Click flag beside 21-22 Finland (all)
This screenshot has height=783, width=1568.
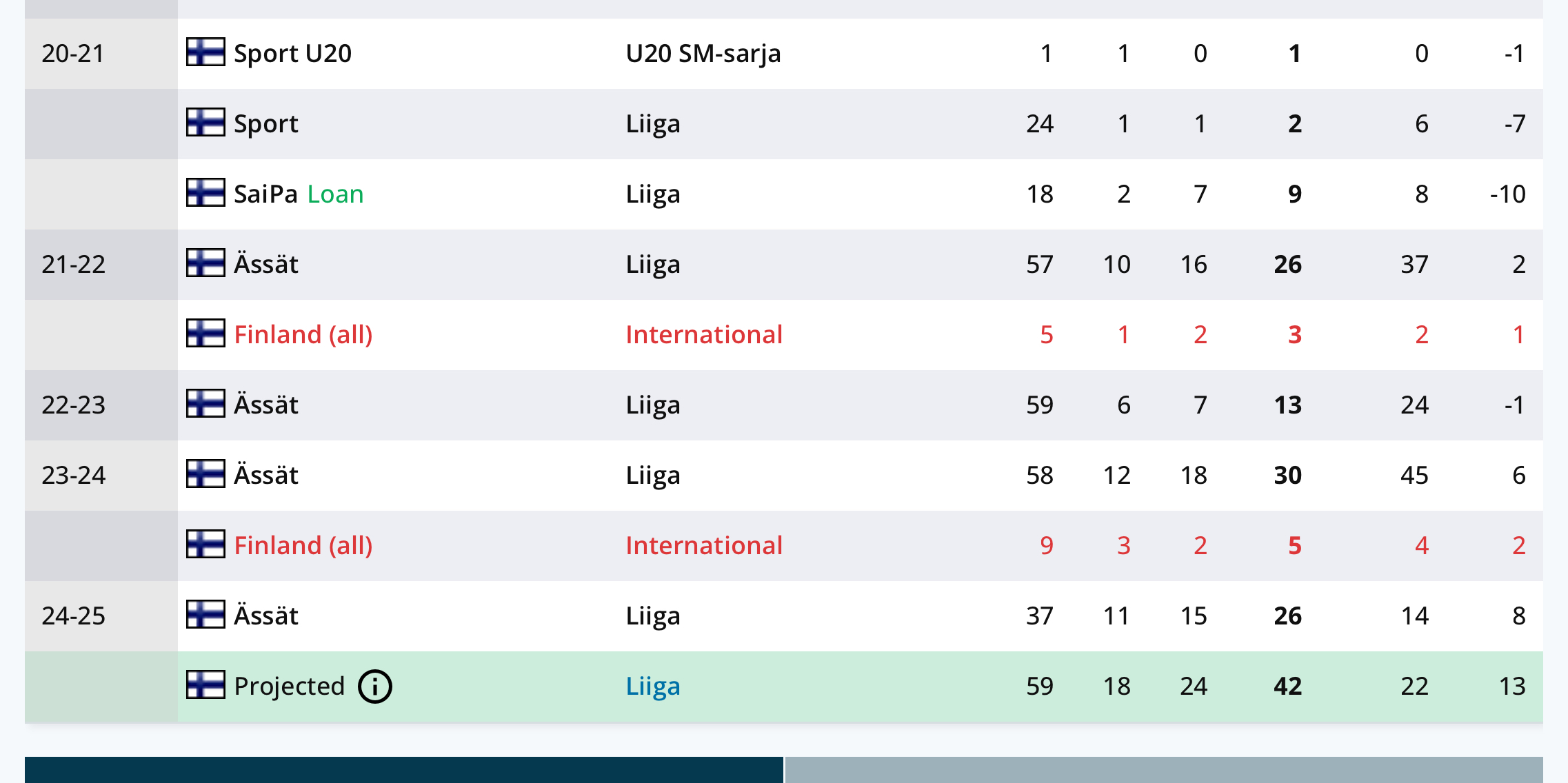(205, 333)
